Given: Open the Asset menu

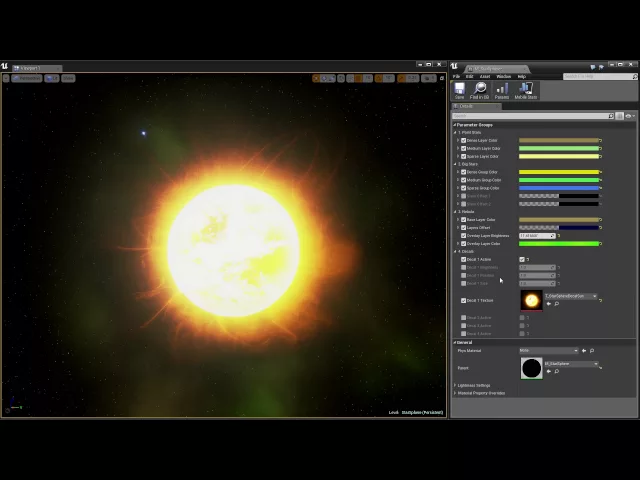Looking at the screenshot, I should pos(485,76).
